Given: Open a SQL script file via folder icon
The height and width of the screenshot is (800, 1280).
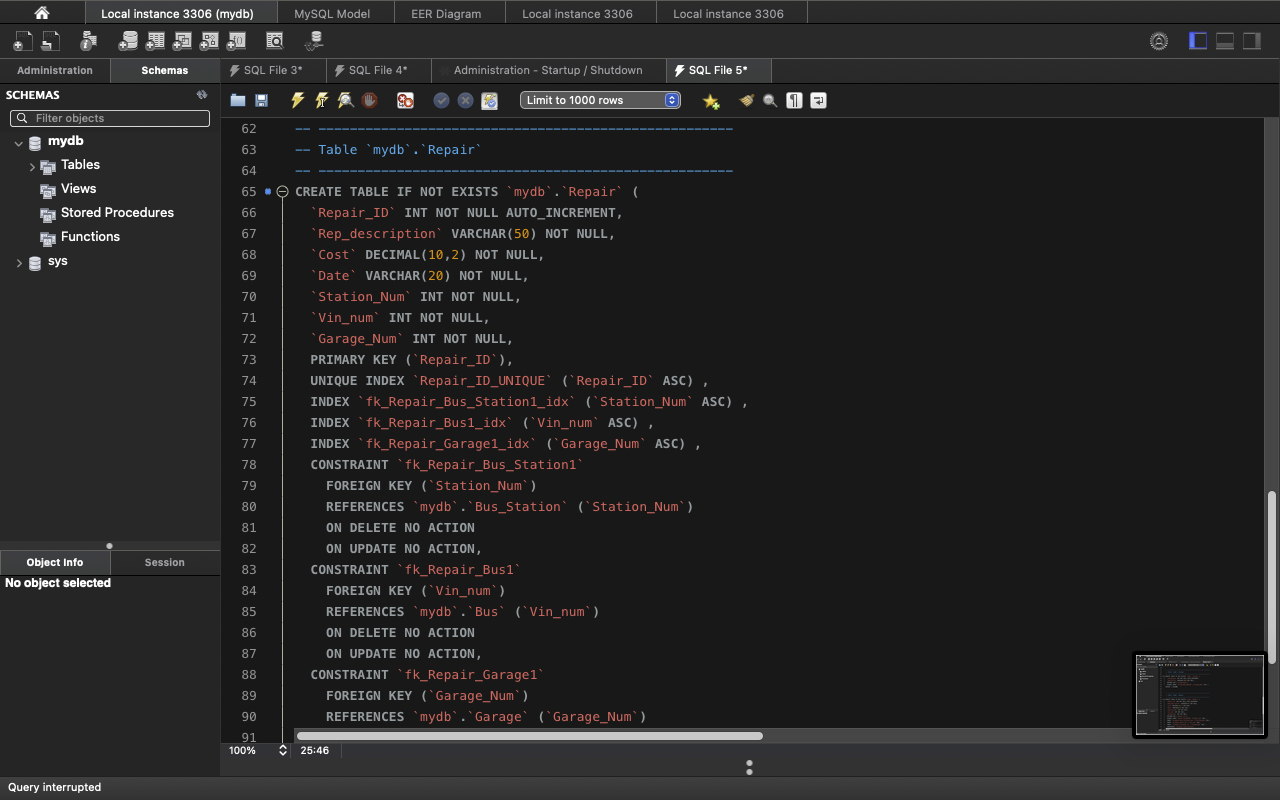Looking at the screenshot, I should pos(238,100).
